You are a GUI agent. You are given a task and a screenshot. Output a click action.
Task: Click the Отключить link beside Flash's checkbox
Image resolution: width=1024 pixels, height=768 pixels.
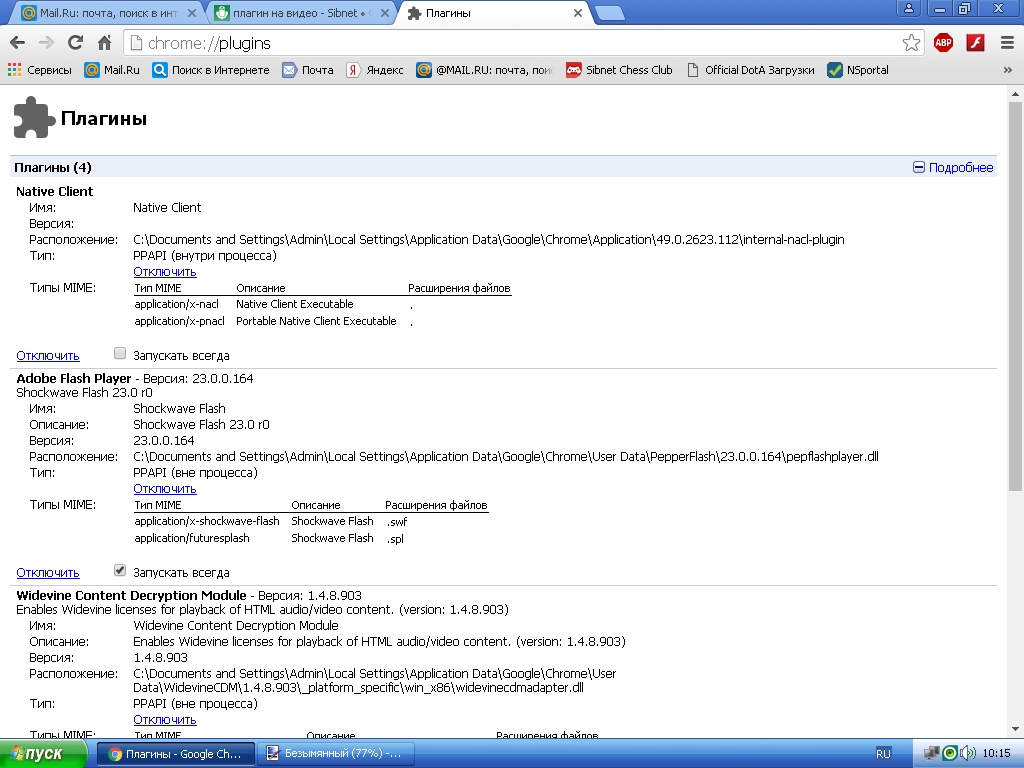[x=48, y=573]
